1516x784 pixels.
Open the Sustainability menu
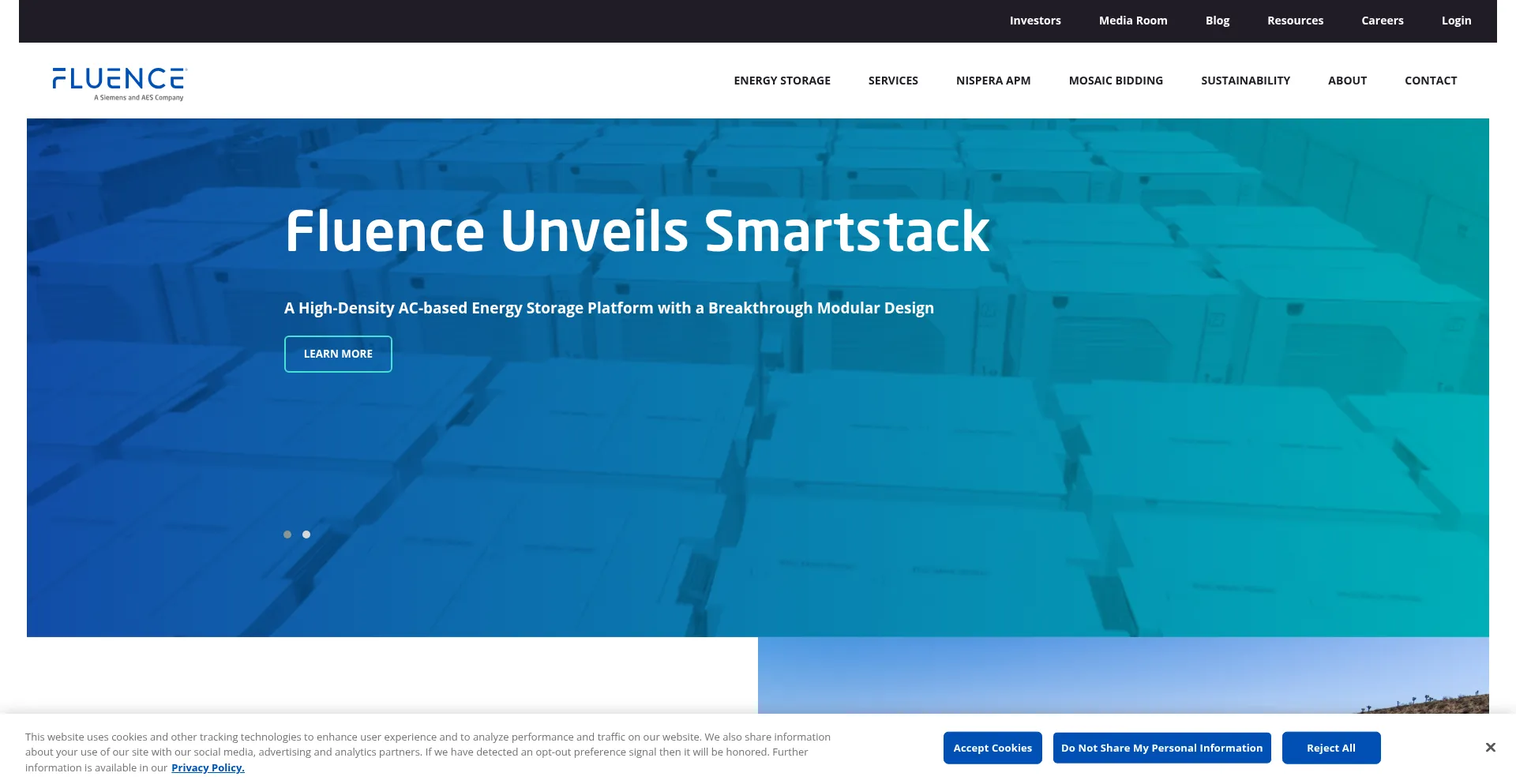coord(1245,81)
